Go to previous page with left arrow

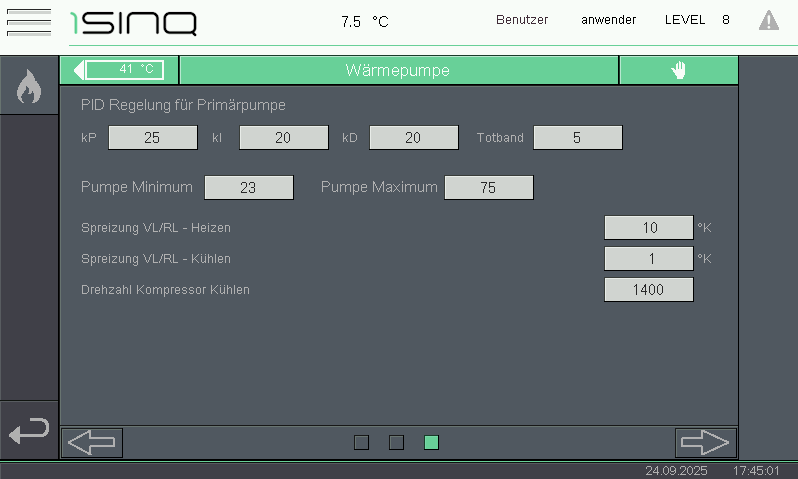pyautogui.click(x=92, y=442)
